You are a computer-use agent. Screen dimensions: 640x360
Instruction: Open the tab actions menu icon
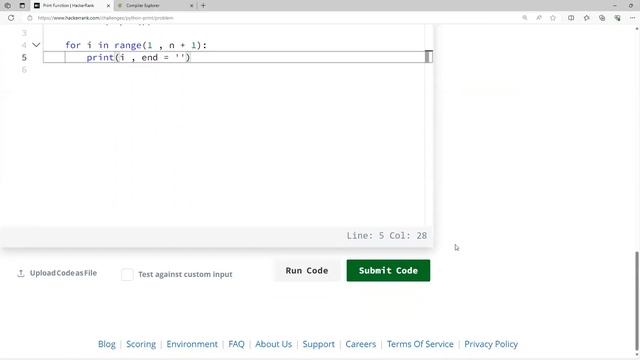[22, 6]
